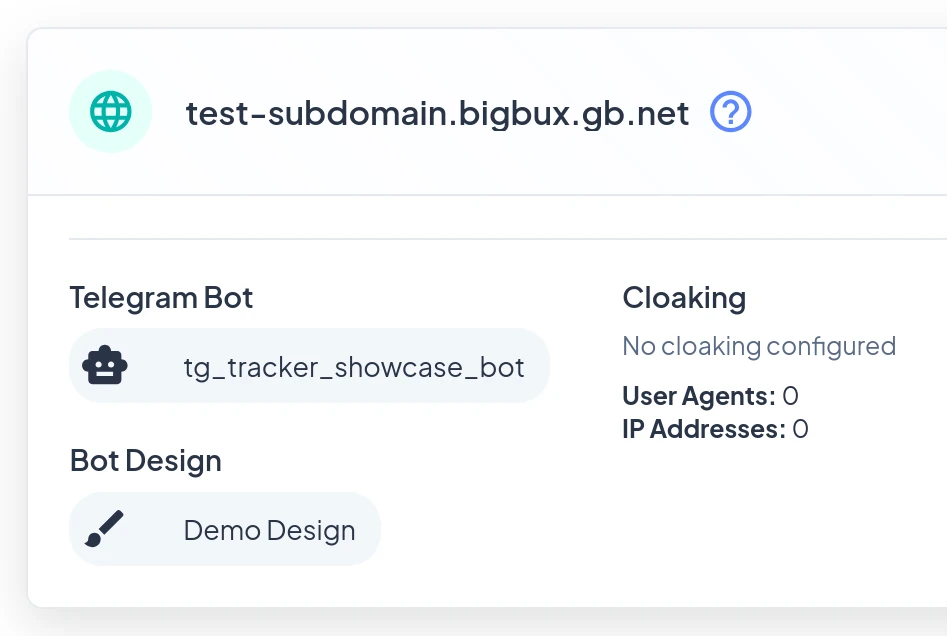Open the tg_tracker_showcase_bot bot name
Viewport: 948px width, 636px height.
point(354,367)
